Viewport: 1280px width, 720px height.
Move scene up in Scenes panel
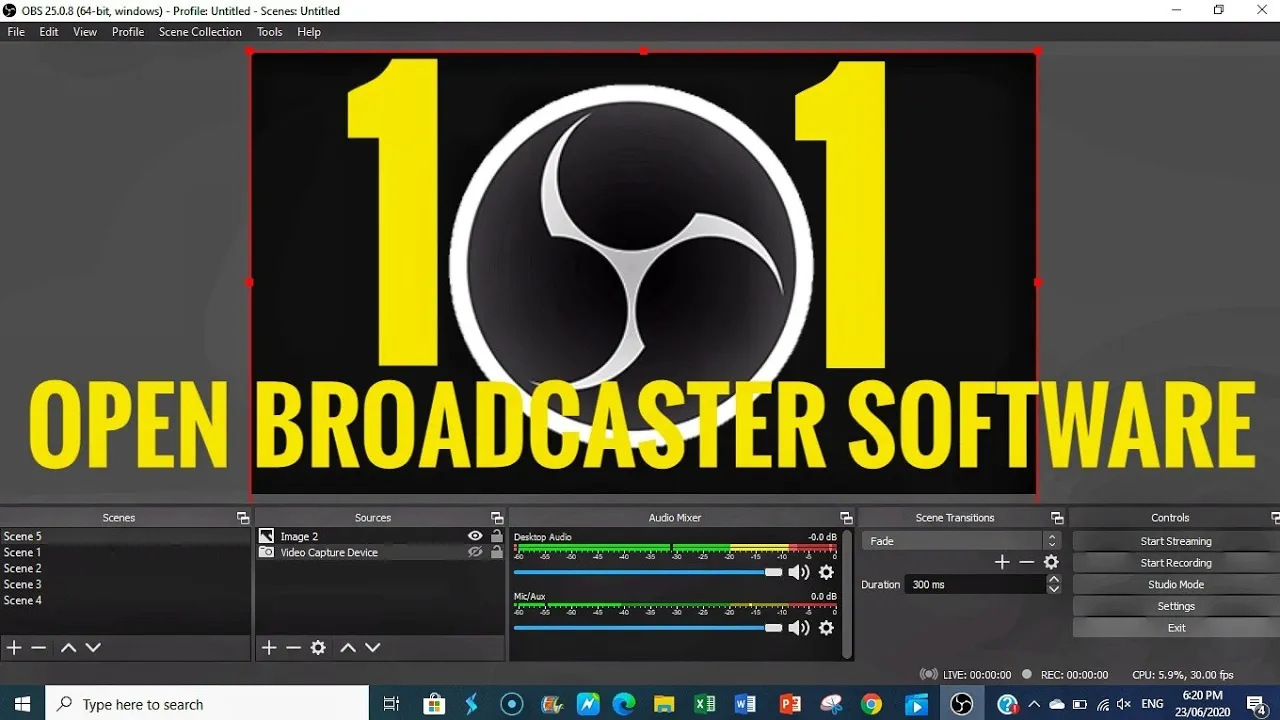click(68, 648)
